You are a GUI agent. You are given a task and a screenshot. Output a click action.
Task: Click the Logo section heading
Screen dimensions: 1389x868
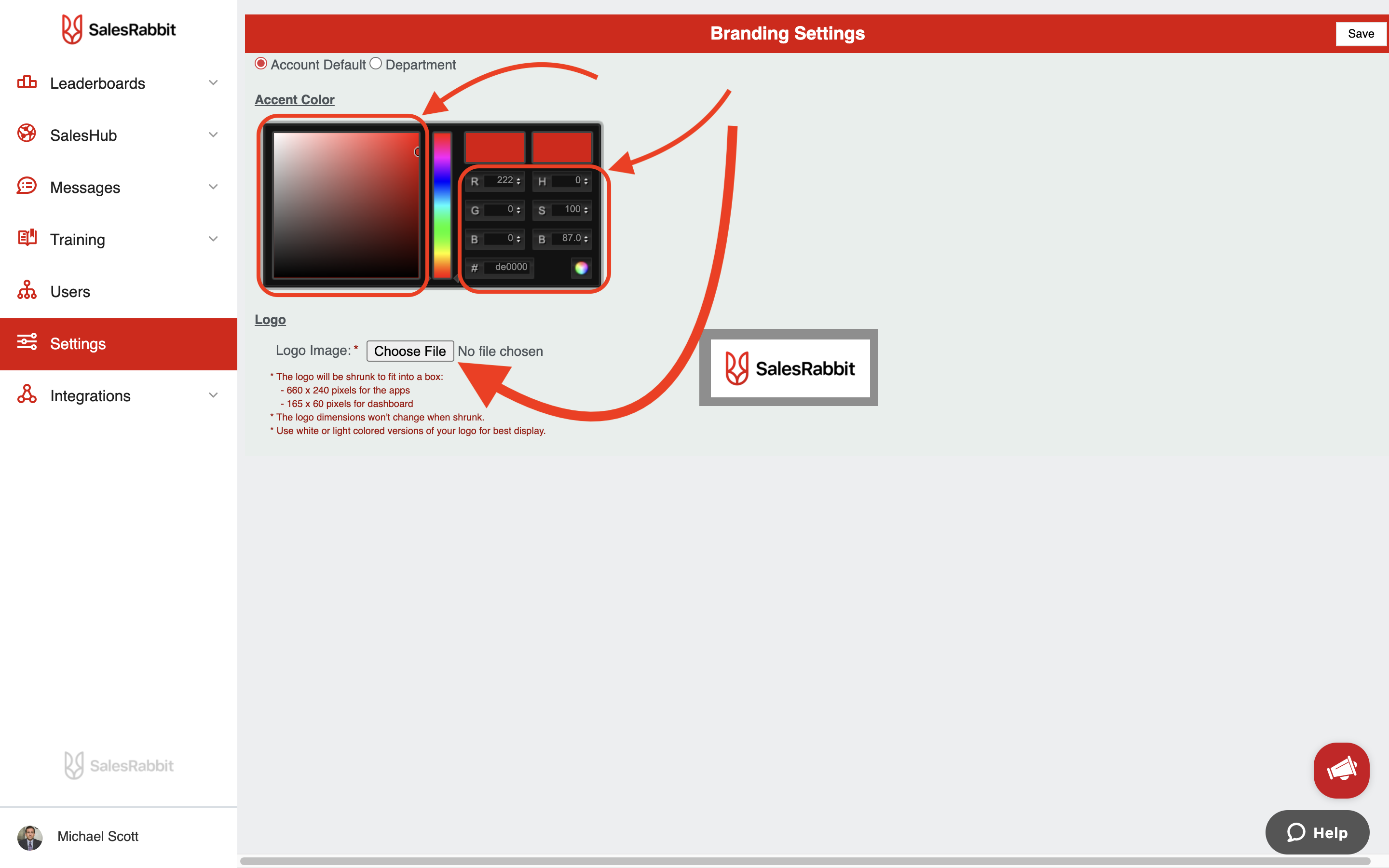click(x=270, y=320)
